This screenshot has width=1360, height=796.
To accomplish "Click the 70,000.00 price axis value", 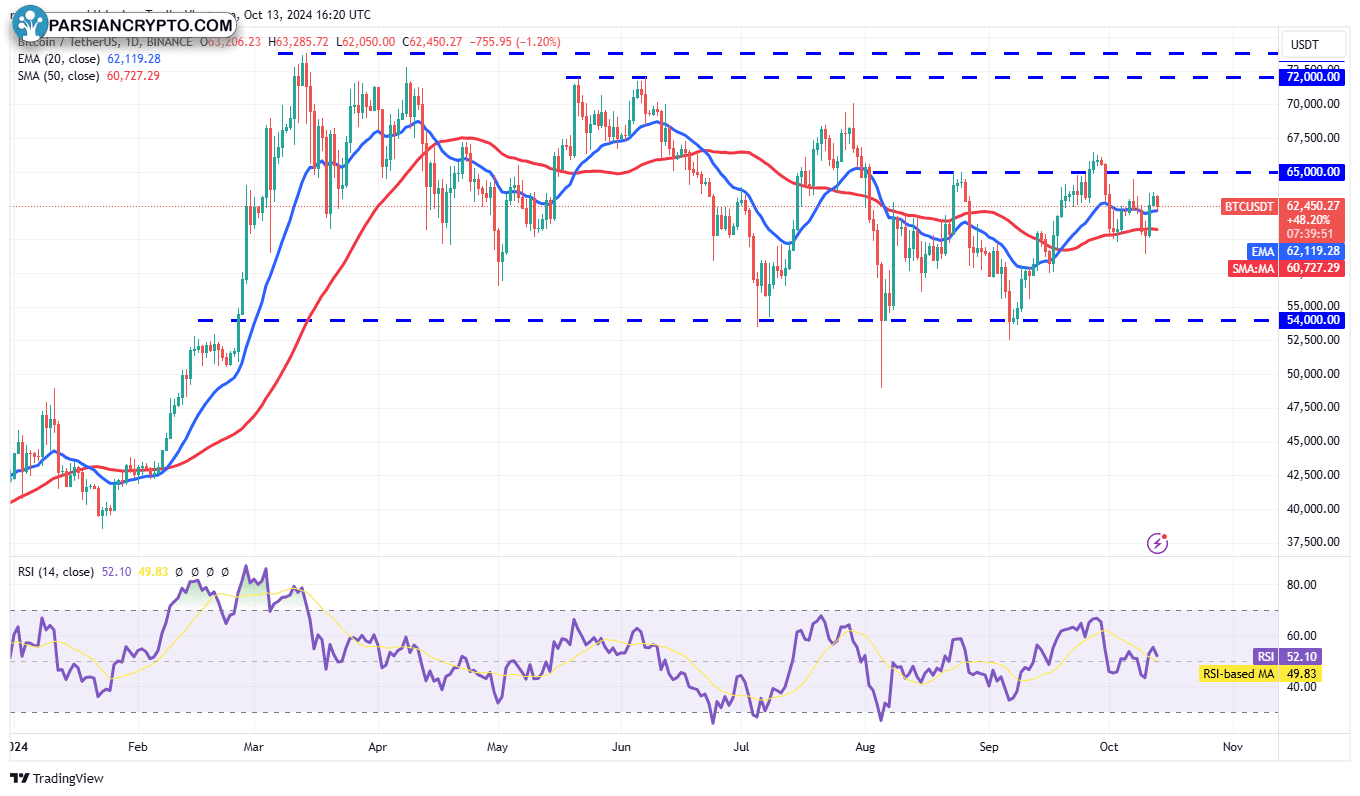I will coord(1313,104).
